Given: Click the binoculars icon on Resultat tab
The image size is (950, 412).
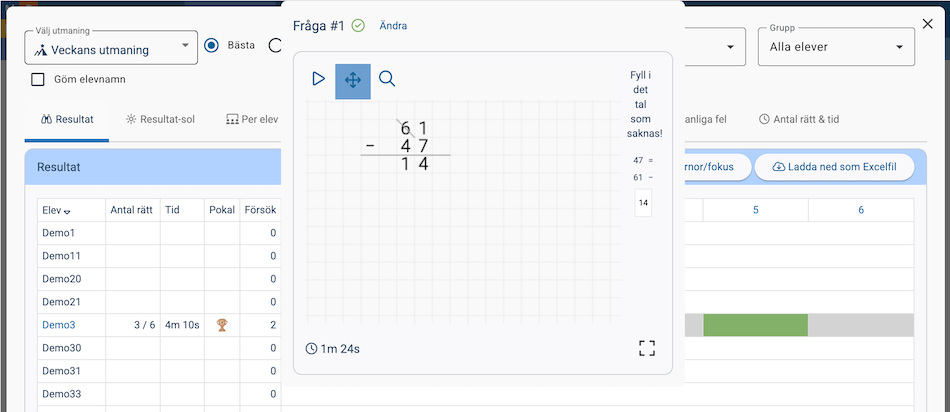Looking at the screenshot, I should (47, 119).
